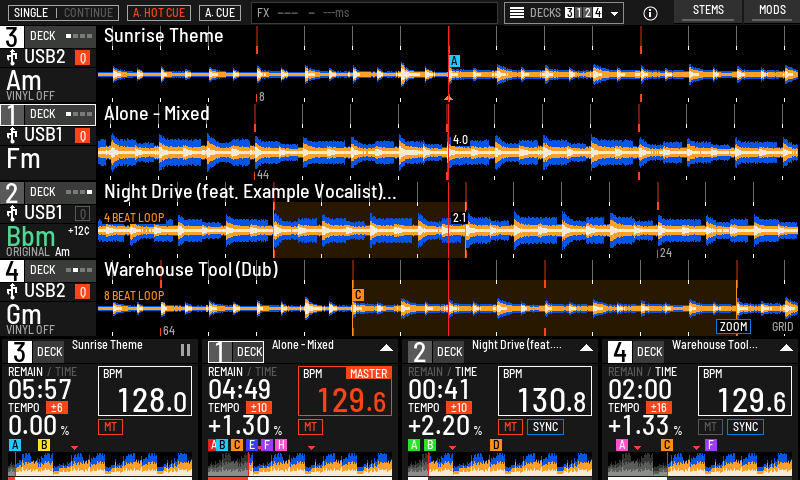Click the deck 4 BPM 129.6 box

point(745,391)
